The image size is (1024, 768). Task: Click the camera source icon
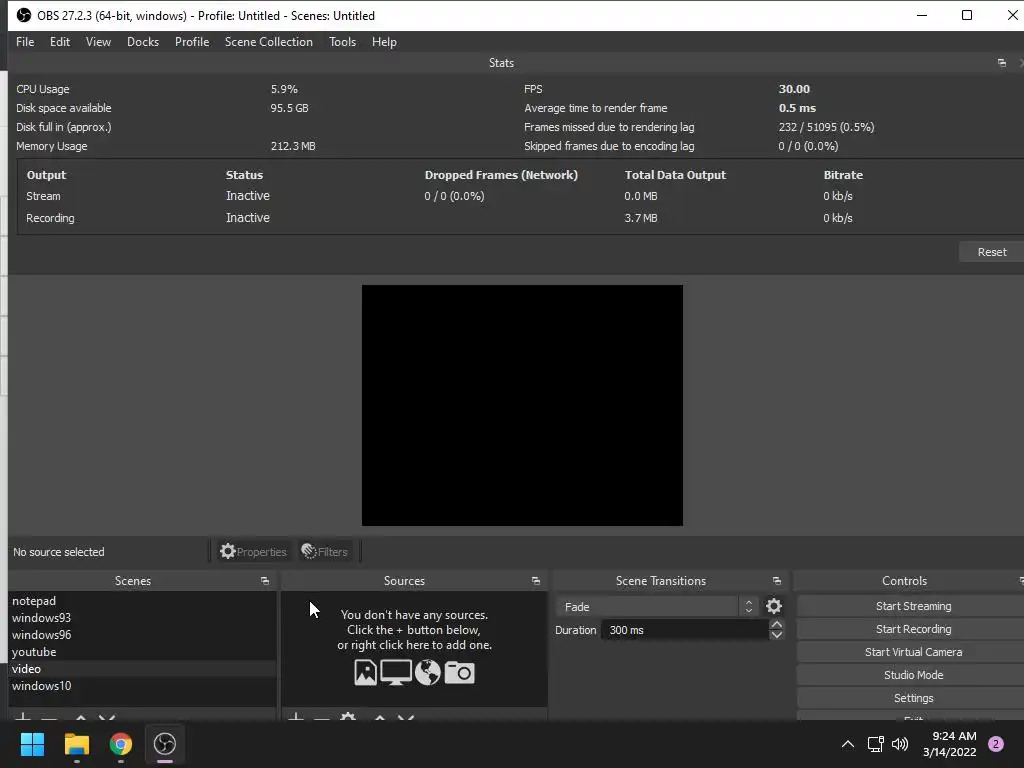pos(459,673)
